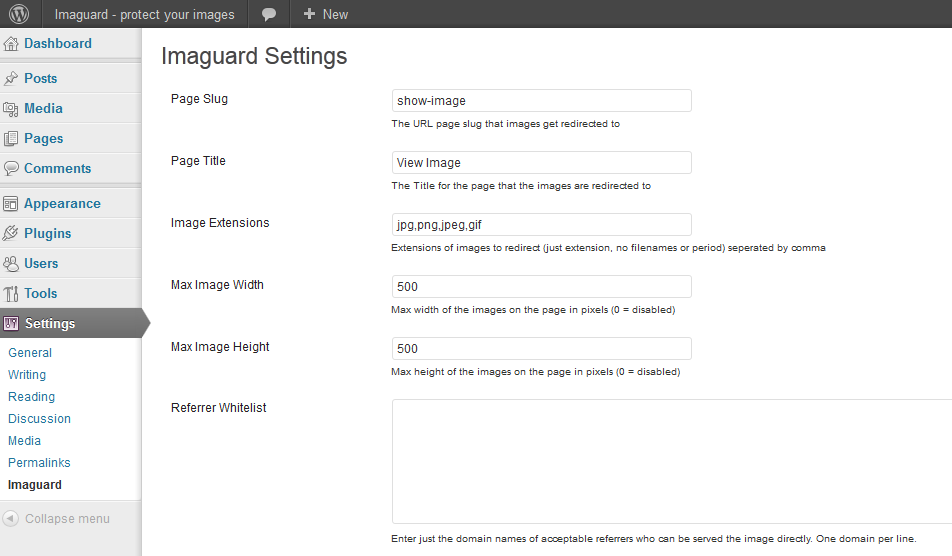Open the Appearance menu
The width and height of the screenshot is (952, 556).
[x=63, y=203]
